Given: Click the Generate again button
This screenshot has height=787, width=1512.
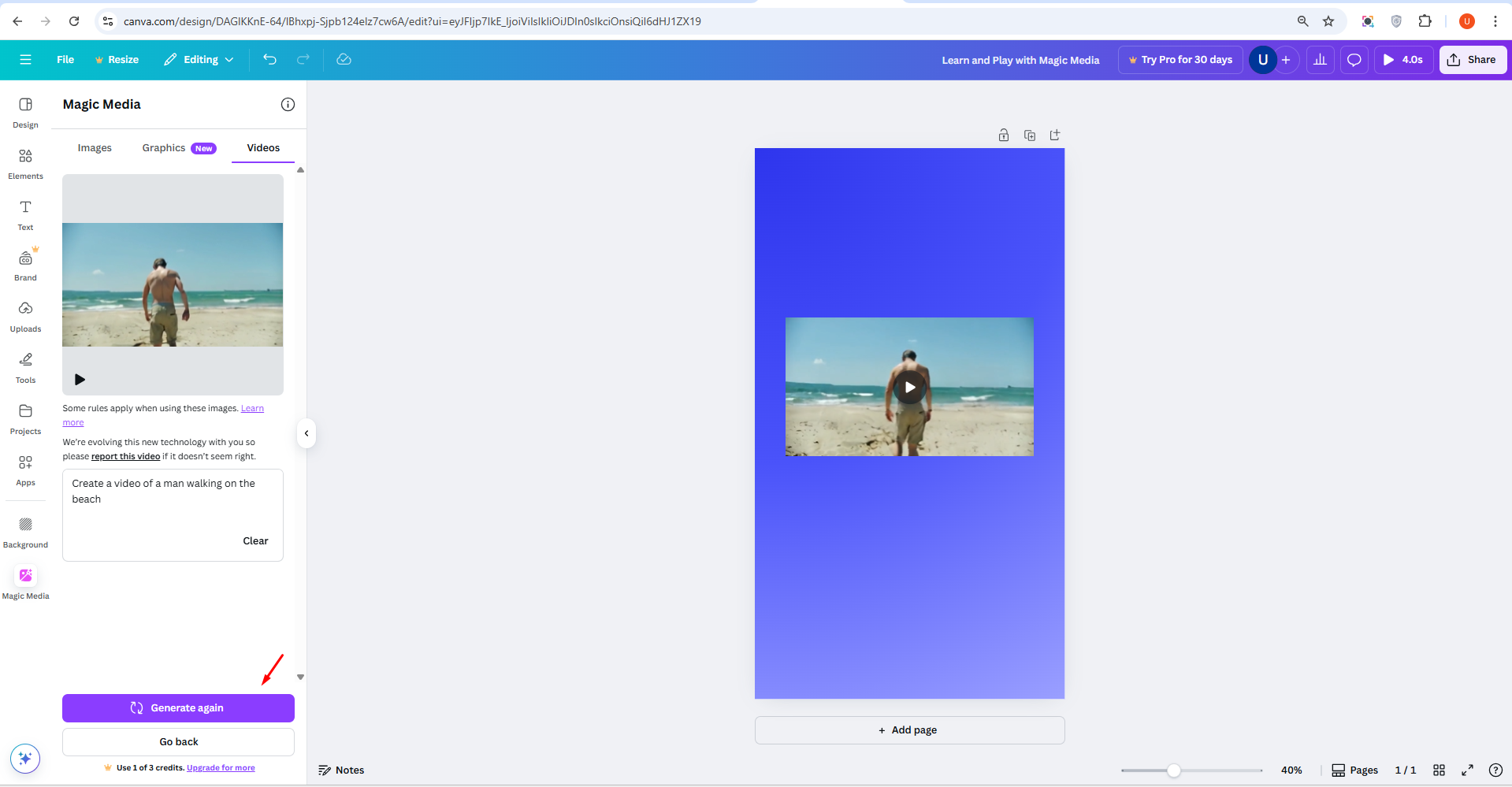Looking at the screenshot, I should coord(178,707).
